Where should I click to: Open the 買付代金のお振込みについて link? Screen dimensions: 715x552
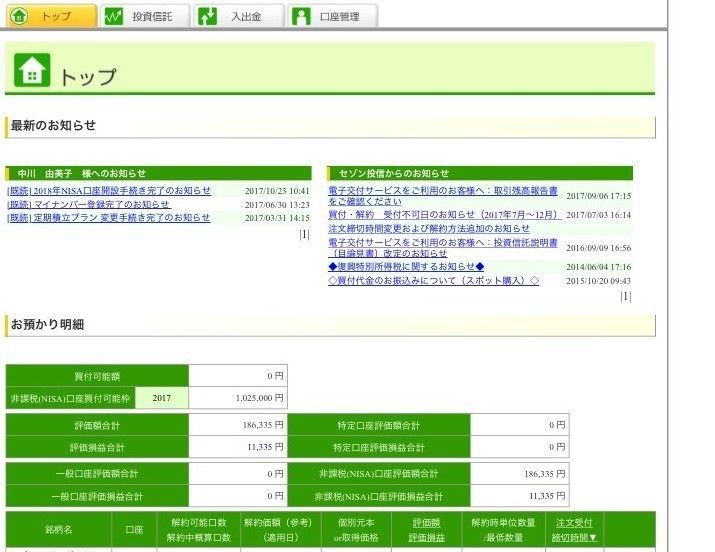point(433,281)
